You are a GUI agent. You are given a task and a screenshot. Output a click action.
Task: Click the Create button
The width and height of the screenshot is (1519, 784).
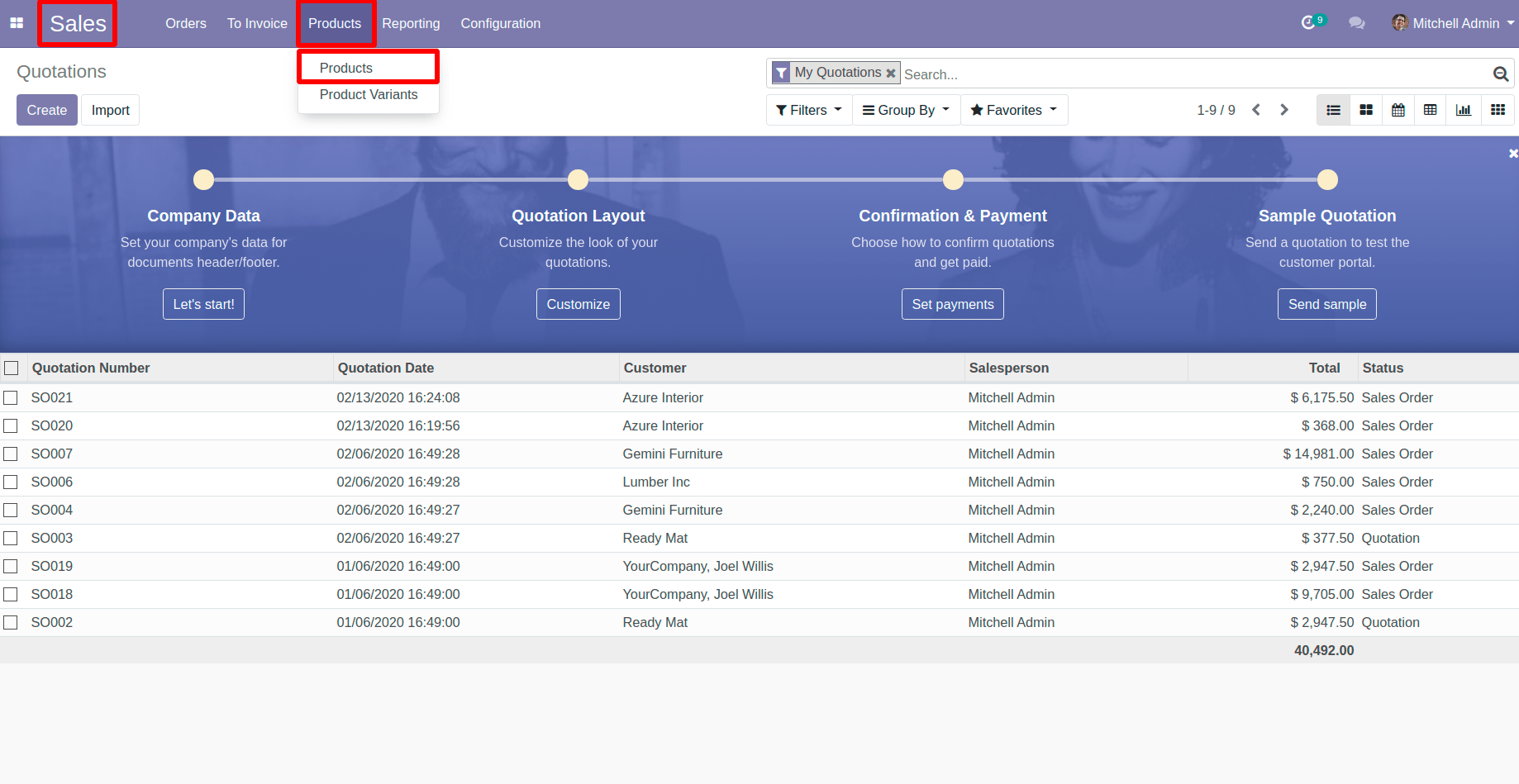pyautogui.click(x=47, y=110)
